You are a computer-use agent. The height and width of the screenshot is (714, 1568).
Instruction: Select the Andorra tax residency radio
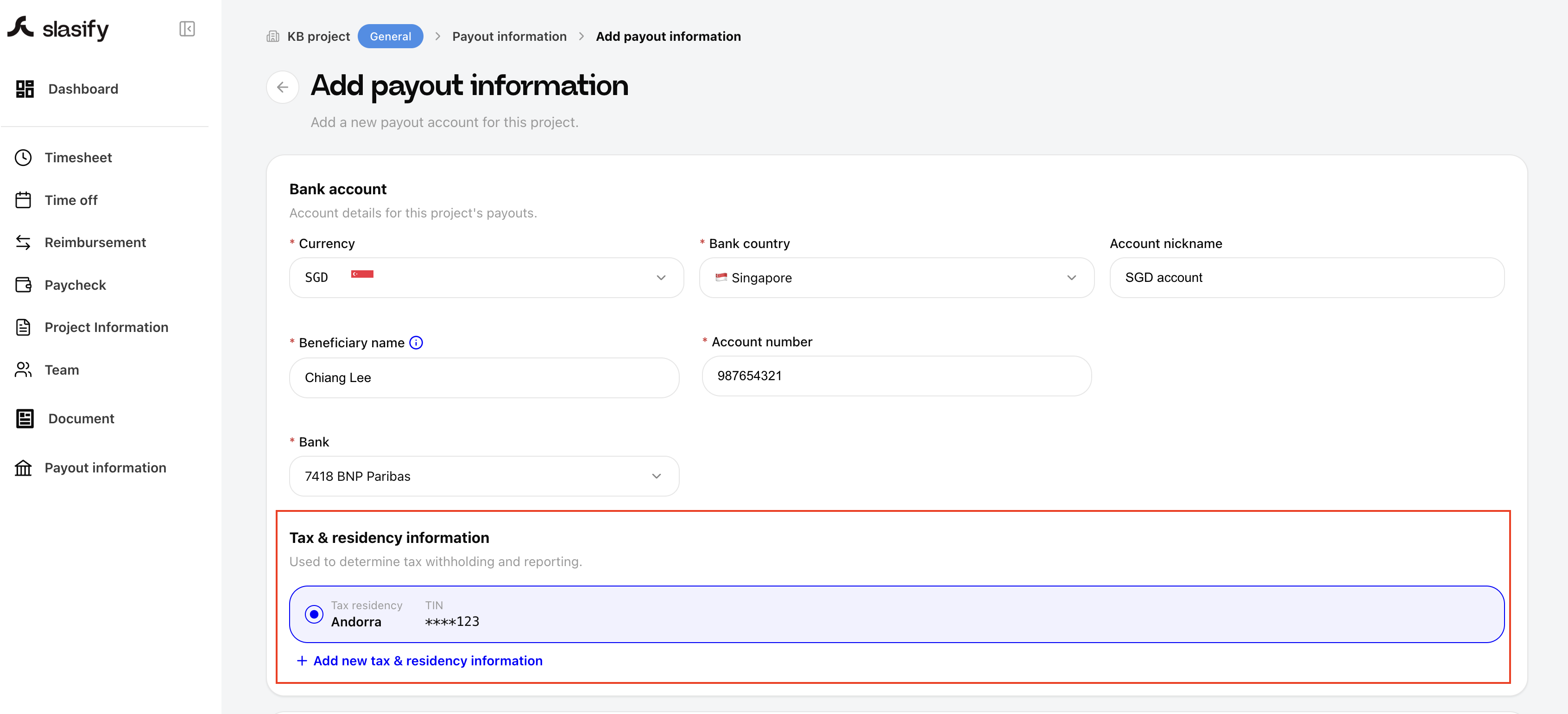(314, 614)
